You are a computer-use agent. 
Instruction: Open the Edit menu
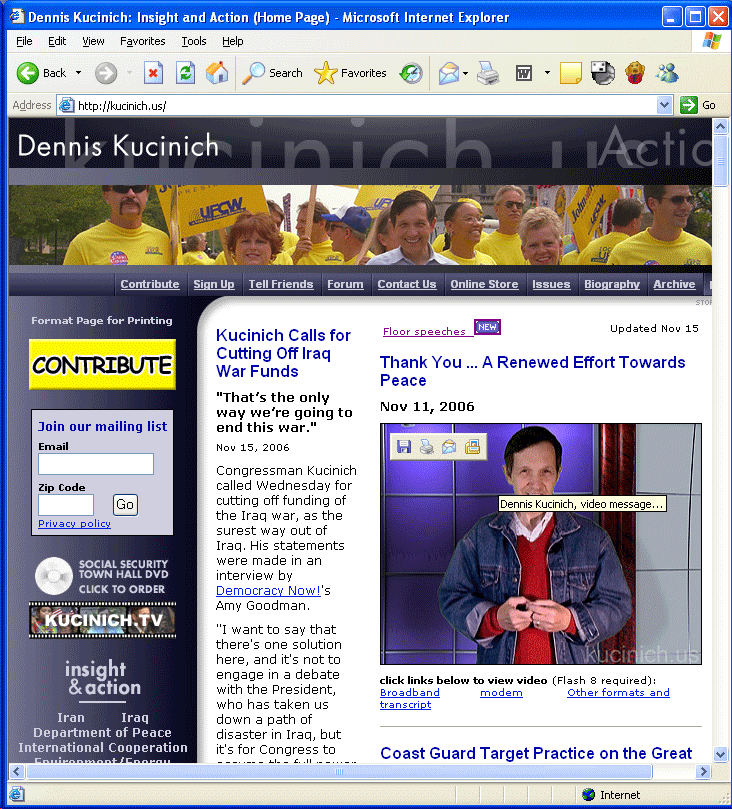point(57,41)
